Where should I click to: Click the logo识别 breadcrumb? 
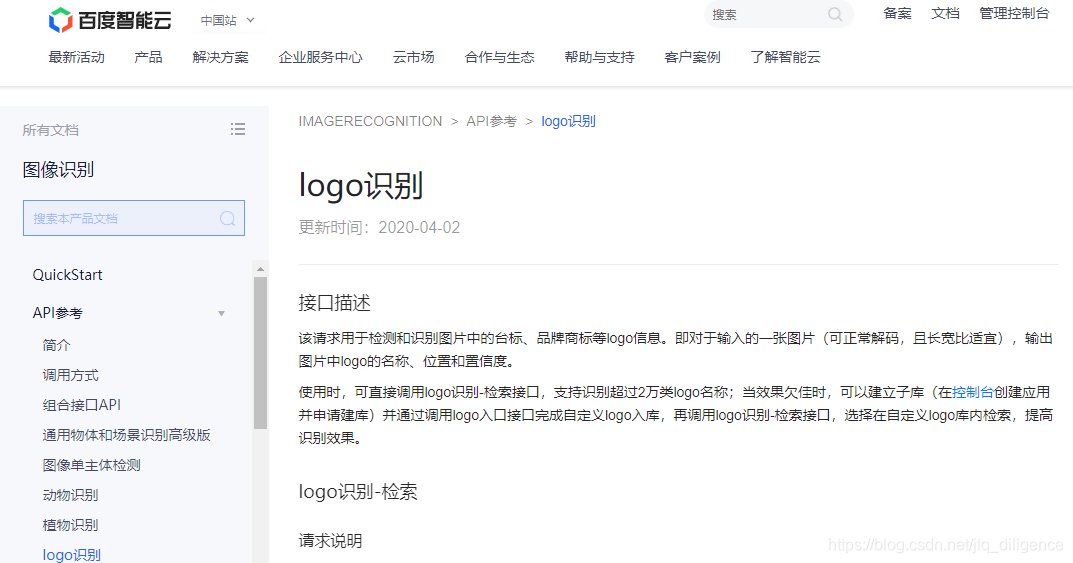point(568,121)
